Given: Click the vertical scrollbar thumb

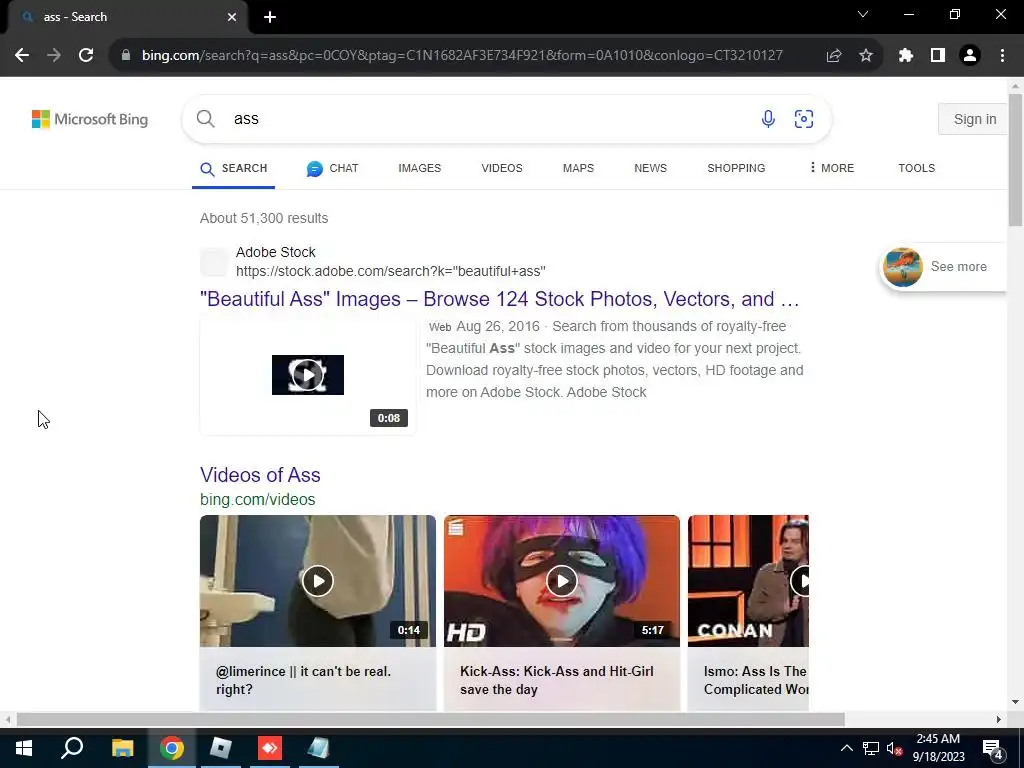Looking at the screenshot, I should pos(1015,160).
